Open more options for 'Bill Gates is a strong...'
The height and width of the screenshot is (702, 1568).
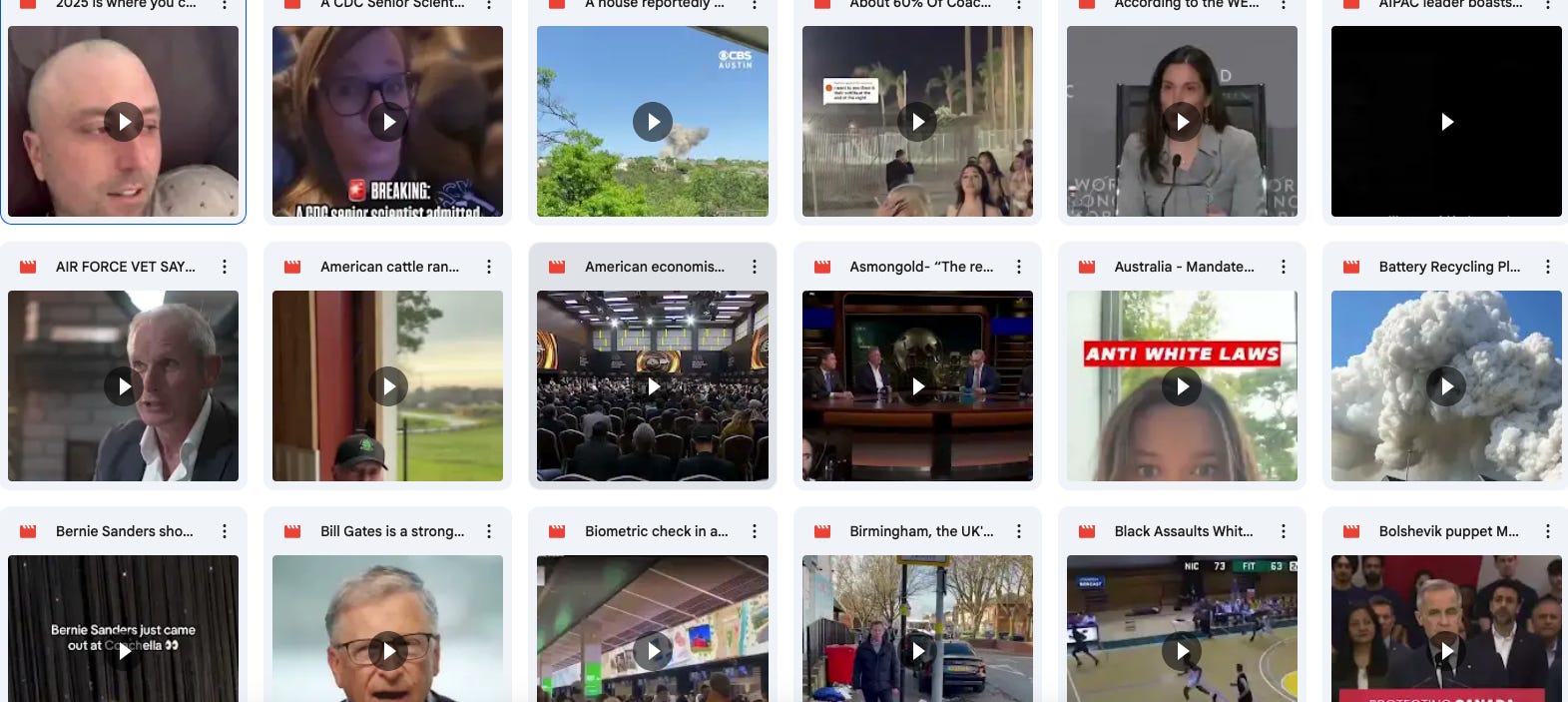pyautogui.click(x=489, y=531)
